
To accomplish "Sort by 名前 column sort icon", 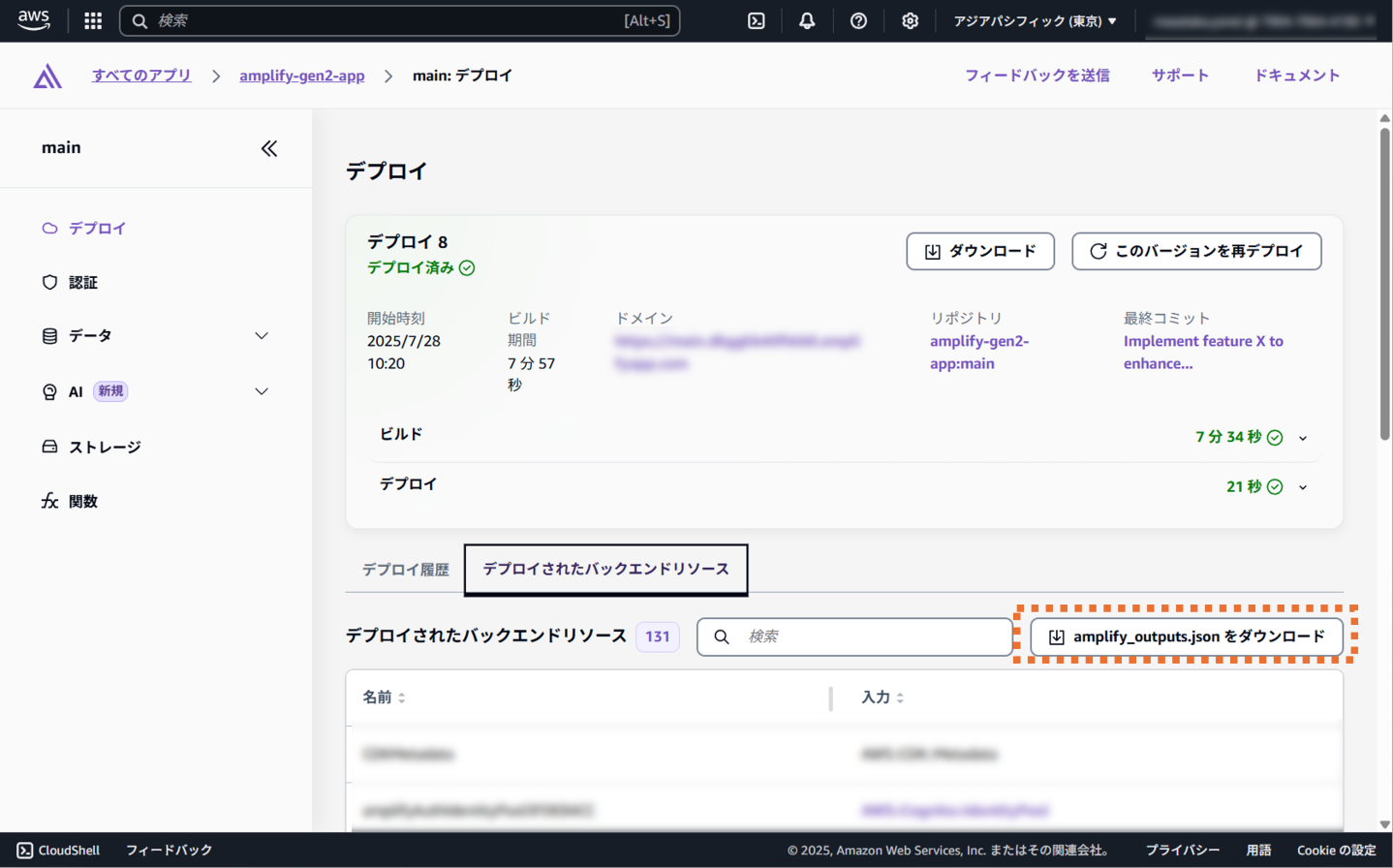I will (x=401, y=697).
